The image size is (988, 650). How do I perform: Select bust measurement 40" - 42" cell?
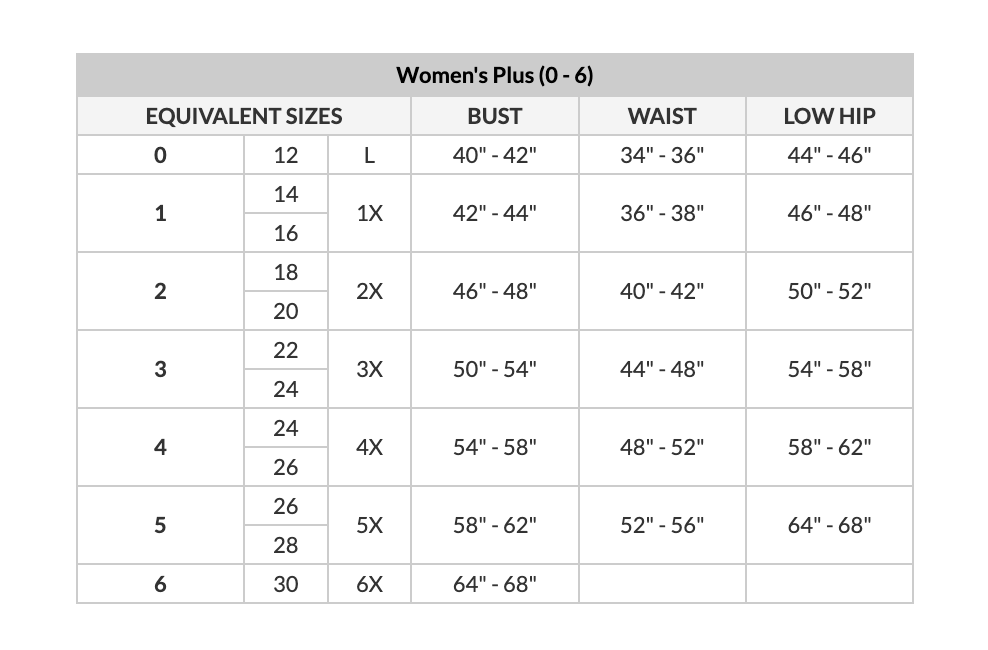[494, 155]
